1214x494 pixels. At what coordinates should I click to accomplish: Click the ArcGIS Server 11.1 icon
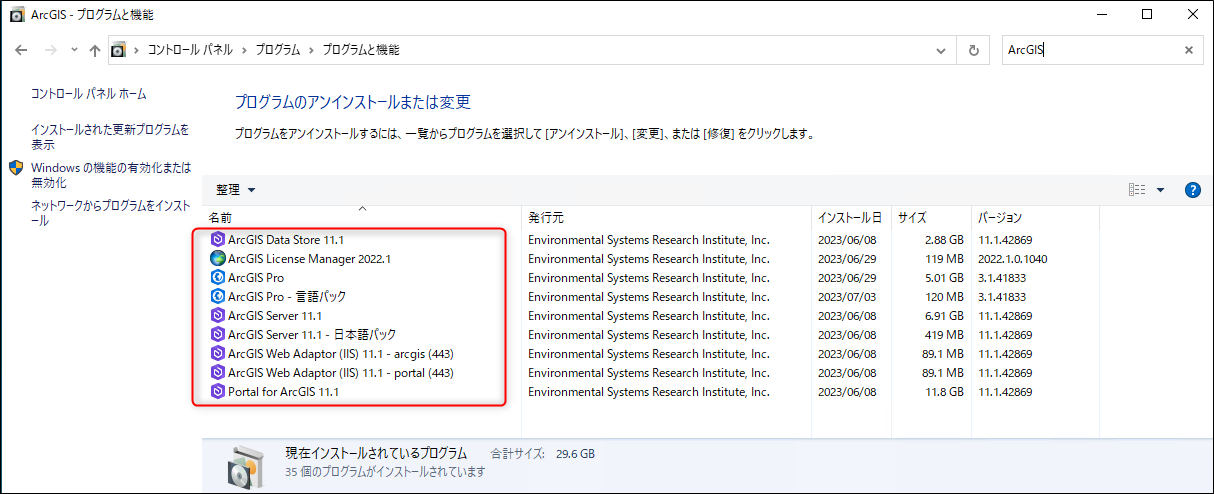point(218,316)
